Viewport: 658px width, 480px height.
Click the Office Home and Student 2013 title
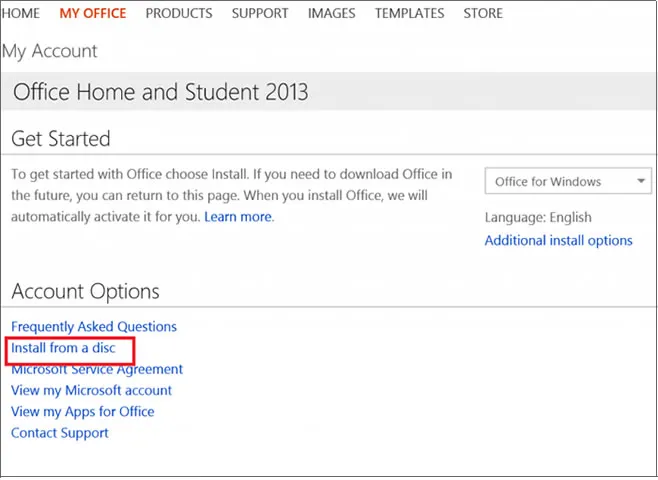point(161,91)
